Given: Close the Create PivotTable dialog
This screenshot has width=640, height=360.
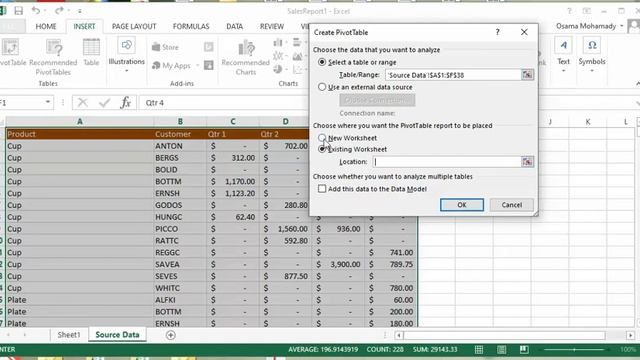Looking at the screenshot, I should pyautogui.click(x=524, y=32).
